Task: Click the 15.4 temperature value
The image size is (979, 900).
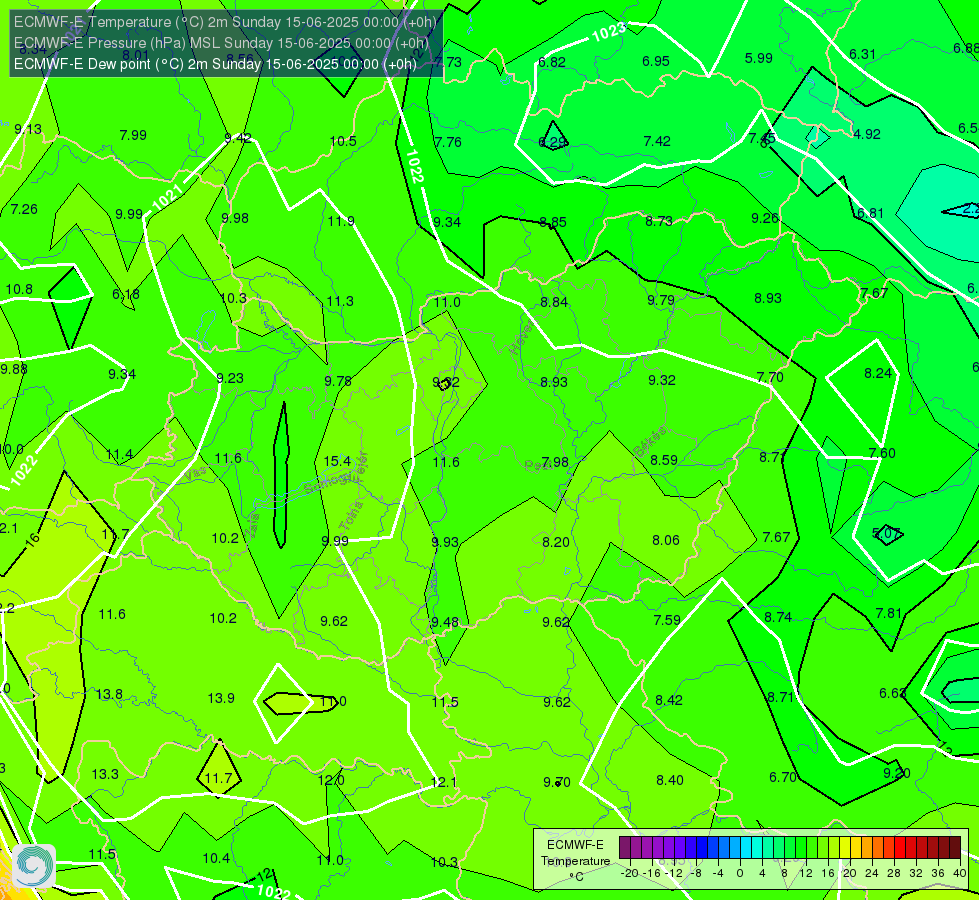Action: point(337,461)
